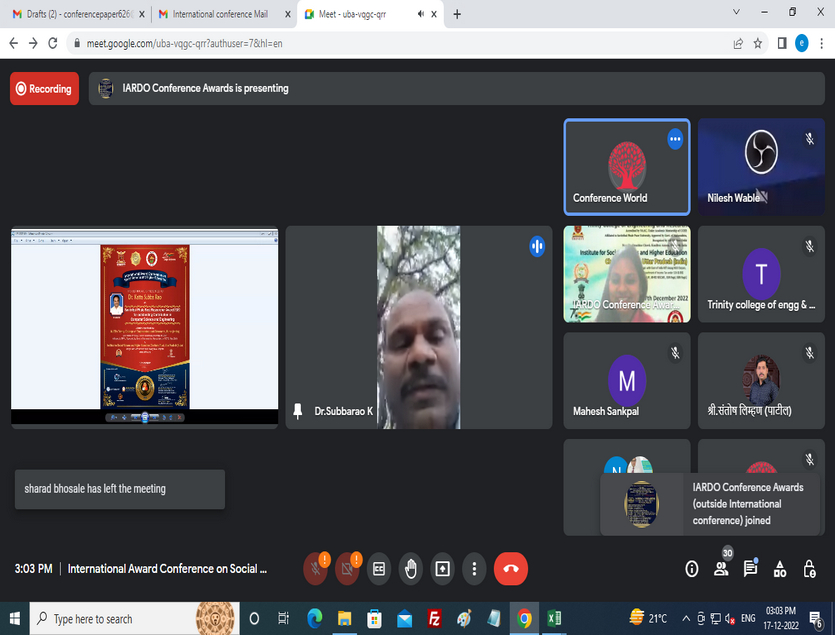Open Excel from taskbar

(x=554, y=618)
